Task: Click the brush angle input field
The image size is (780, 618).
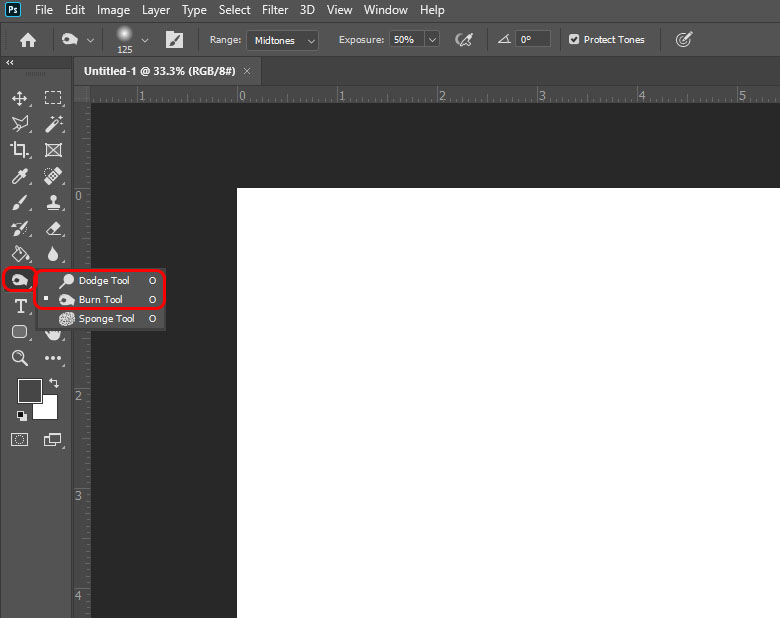Action: 532,40
